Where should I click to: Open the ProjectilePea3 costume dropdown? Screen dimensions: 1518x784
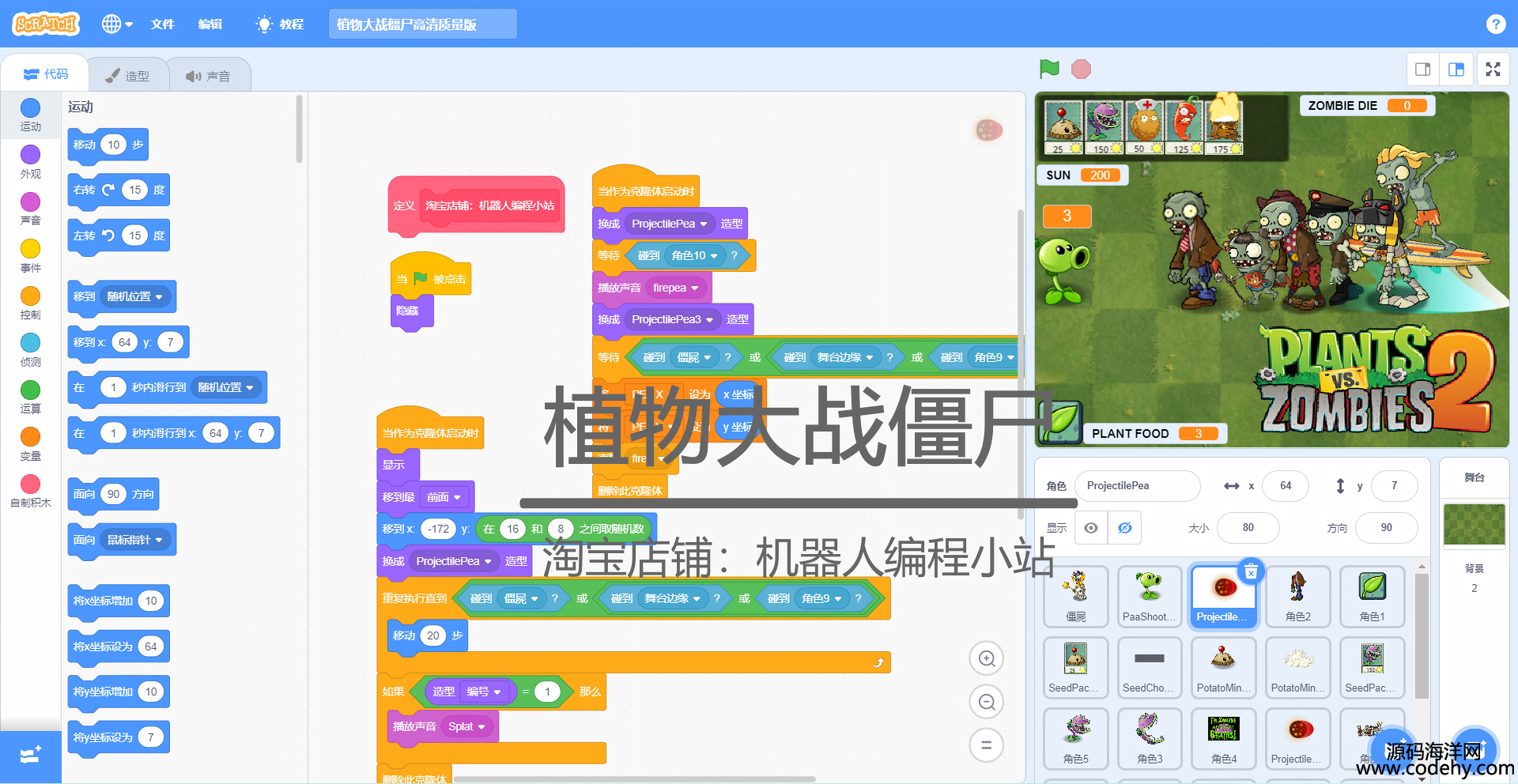[673, 320]
